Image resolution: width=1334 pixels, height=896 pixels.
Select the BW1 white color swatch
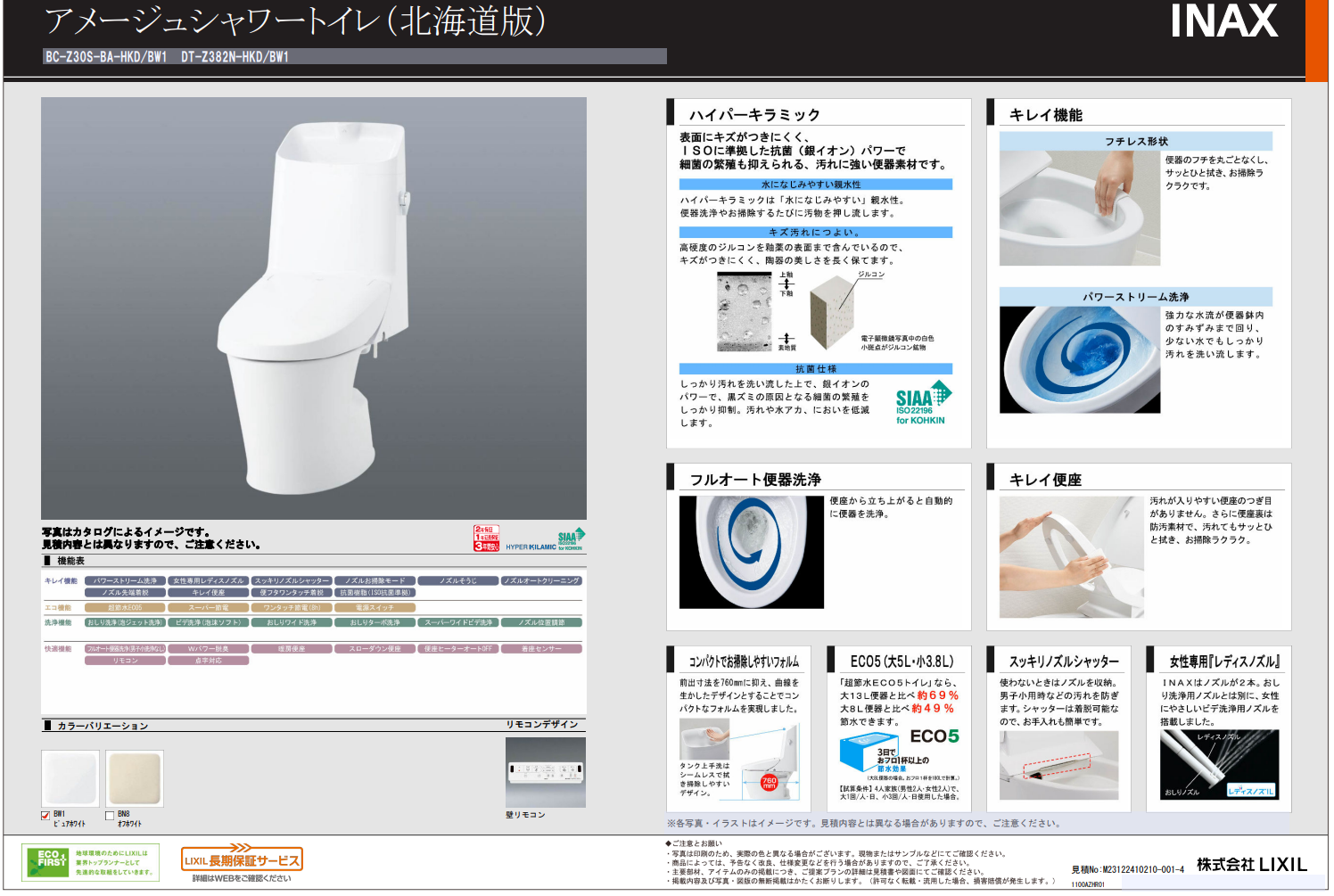point(70,778)
